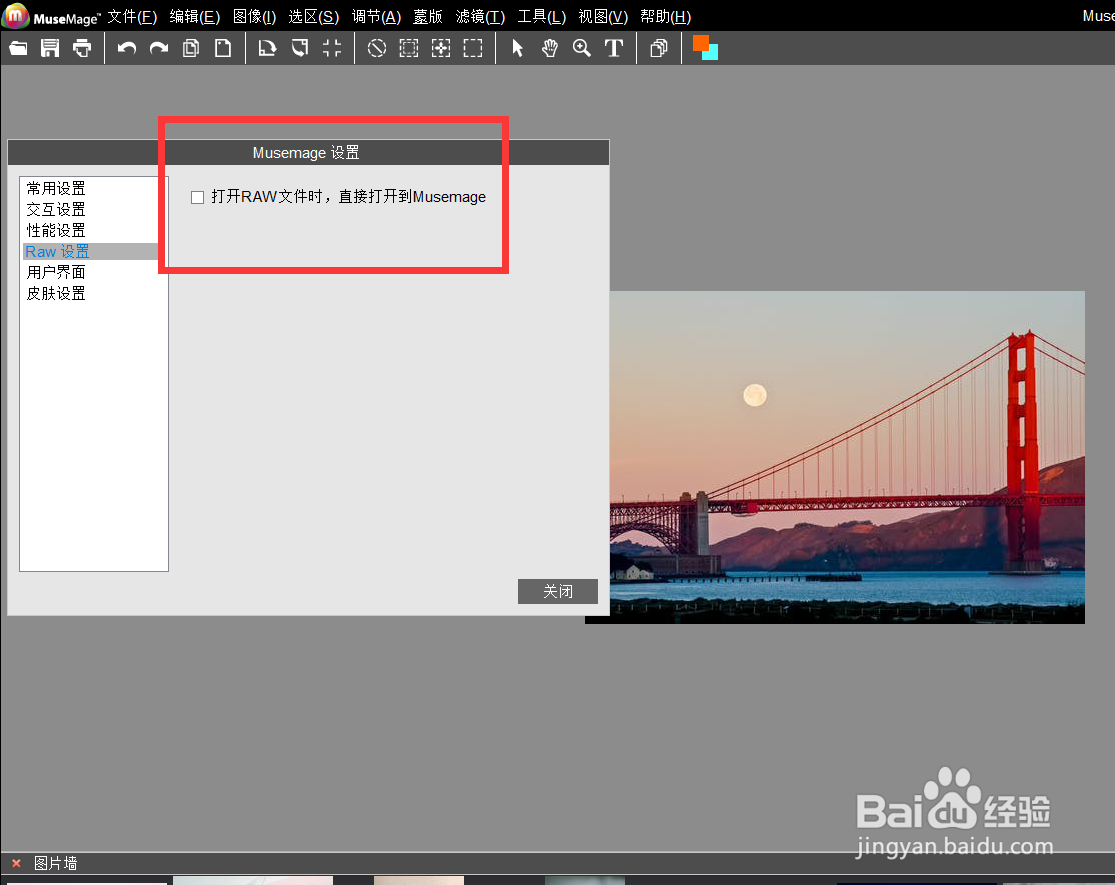The width and height of the screenshot is (1115, 885).
Task: Click the double dashed-square selection icon
Action: (409, 48)
